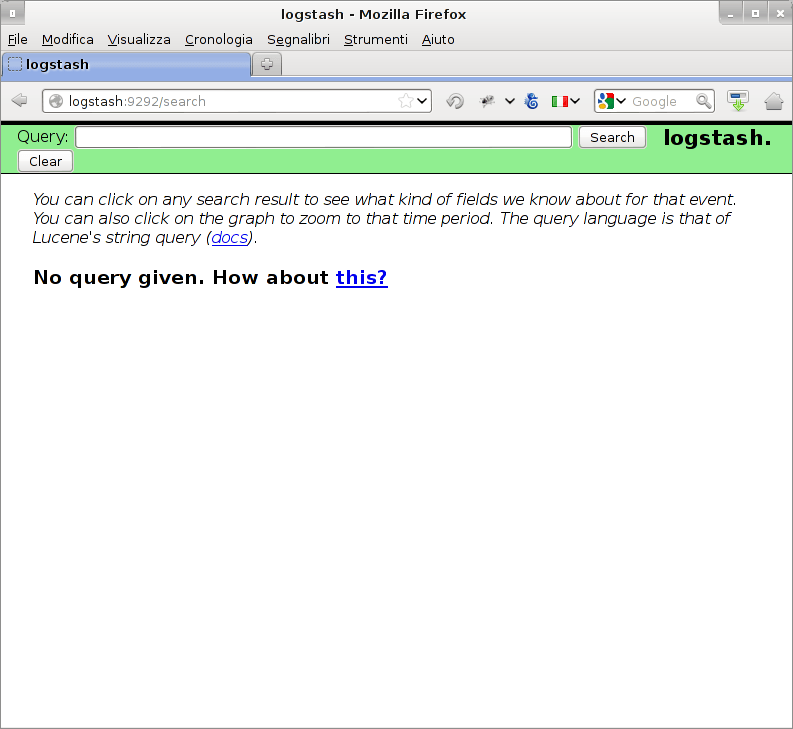
Task: Open the Cronologia menu
Action: click(218, 39)
